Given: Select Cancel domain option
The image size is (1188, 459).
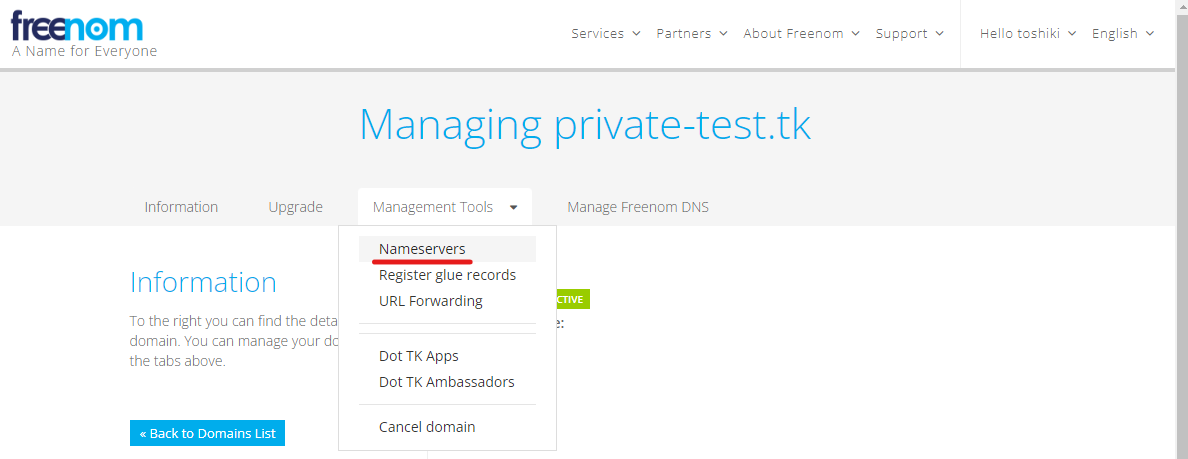Looking at the screenshot, I should pyautogui.click(x=427, y=427).
